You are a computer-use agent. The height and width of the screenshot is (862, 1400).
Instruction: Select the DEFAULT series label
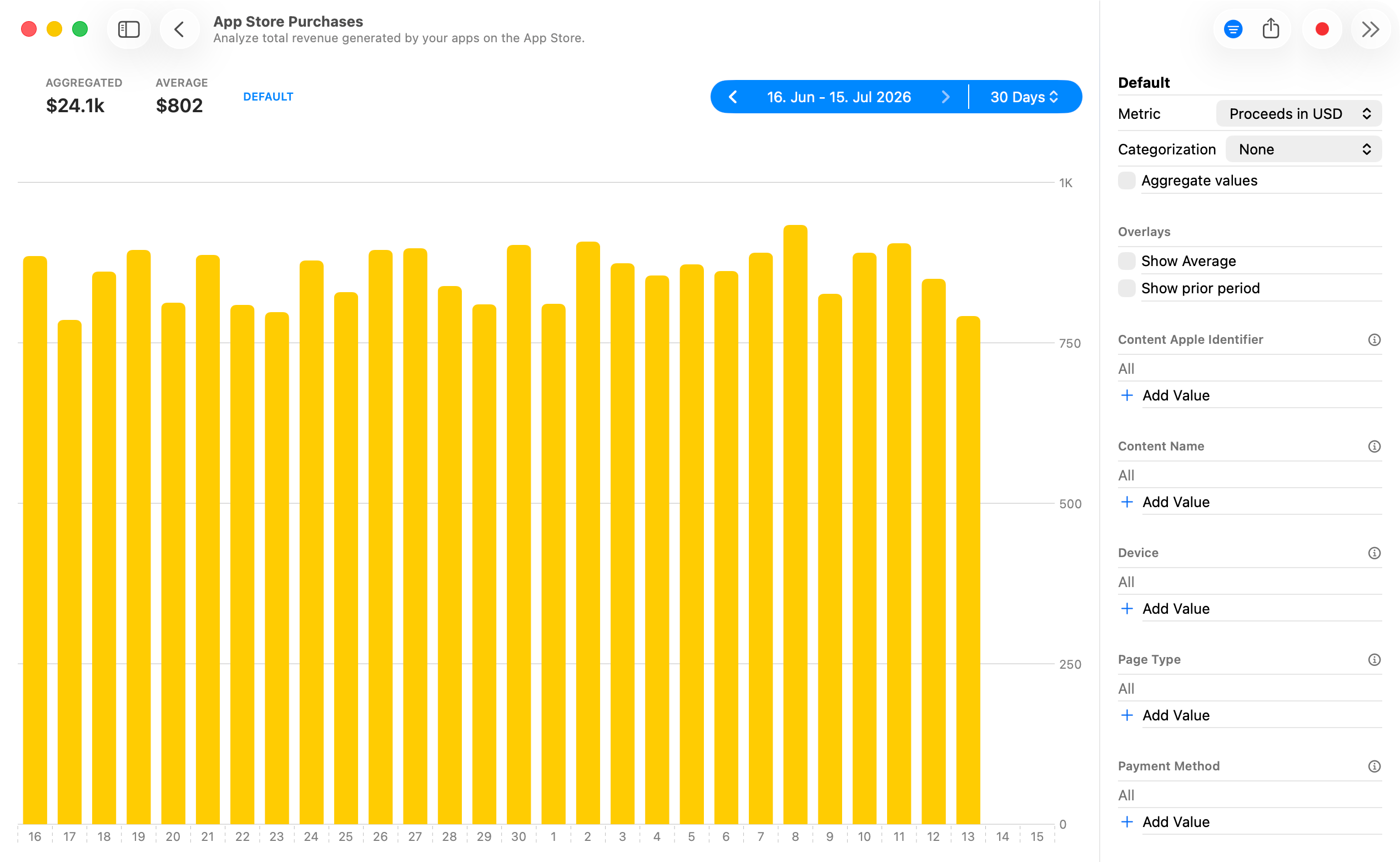(268, 96)
